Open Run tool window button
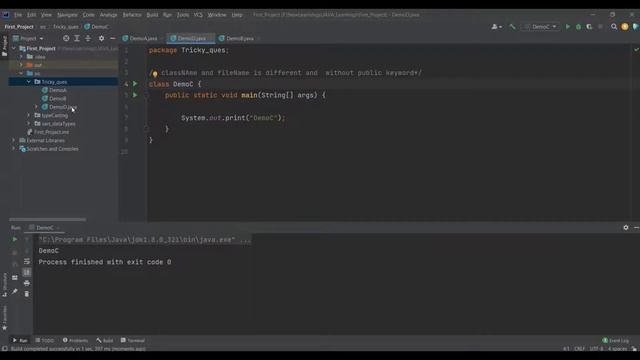 pos(20,340)
